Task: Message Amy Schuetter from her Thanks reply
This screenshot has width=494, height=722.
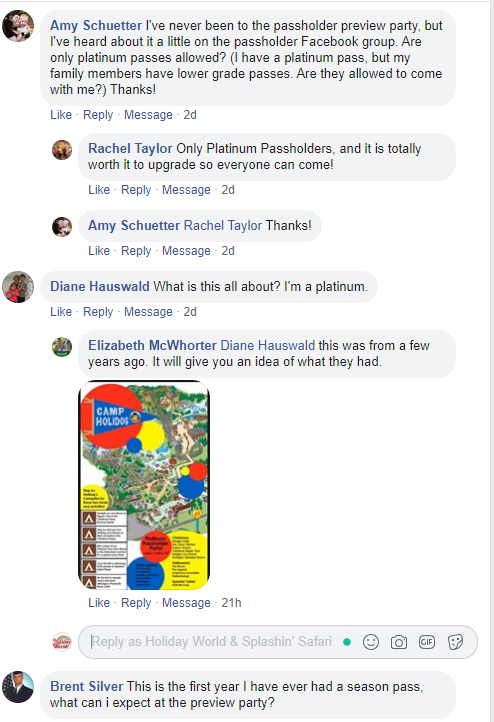Action: (x=186, y=250)
